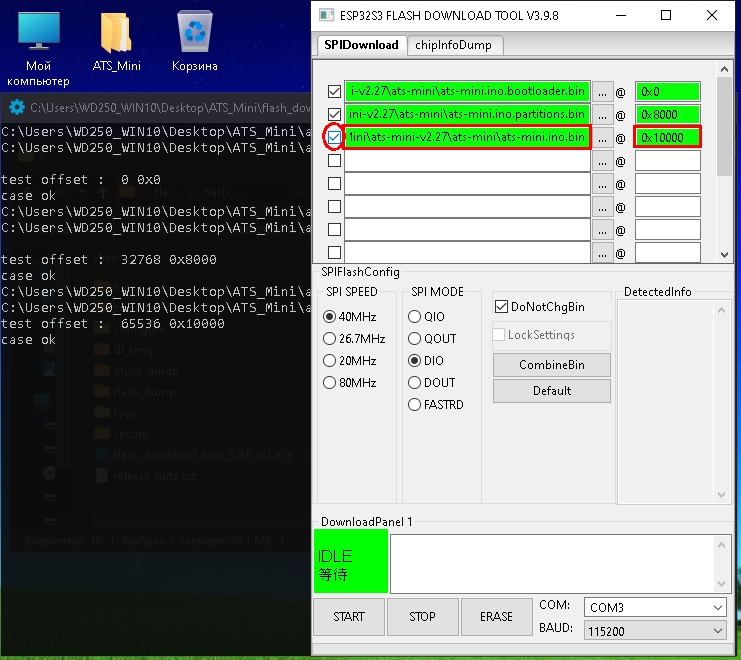Click the ats-mini.ino.bin file path field
741x660 pixels.
[467, 137]
